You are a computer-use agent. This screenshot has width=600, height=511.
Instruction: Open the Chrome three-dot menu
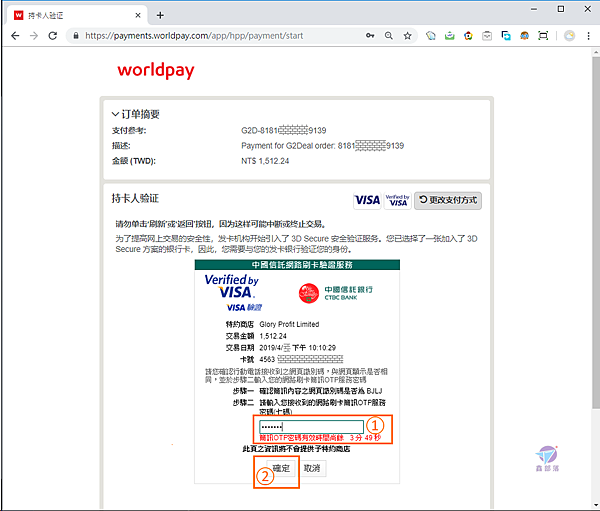(588, 36)
